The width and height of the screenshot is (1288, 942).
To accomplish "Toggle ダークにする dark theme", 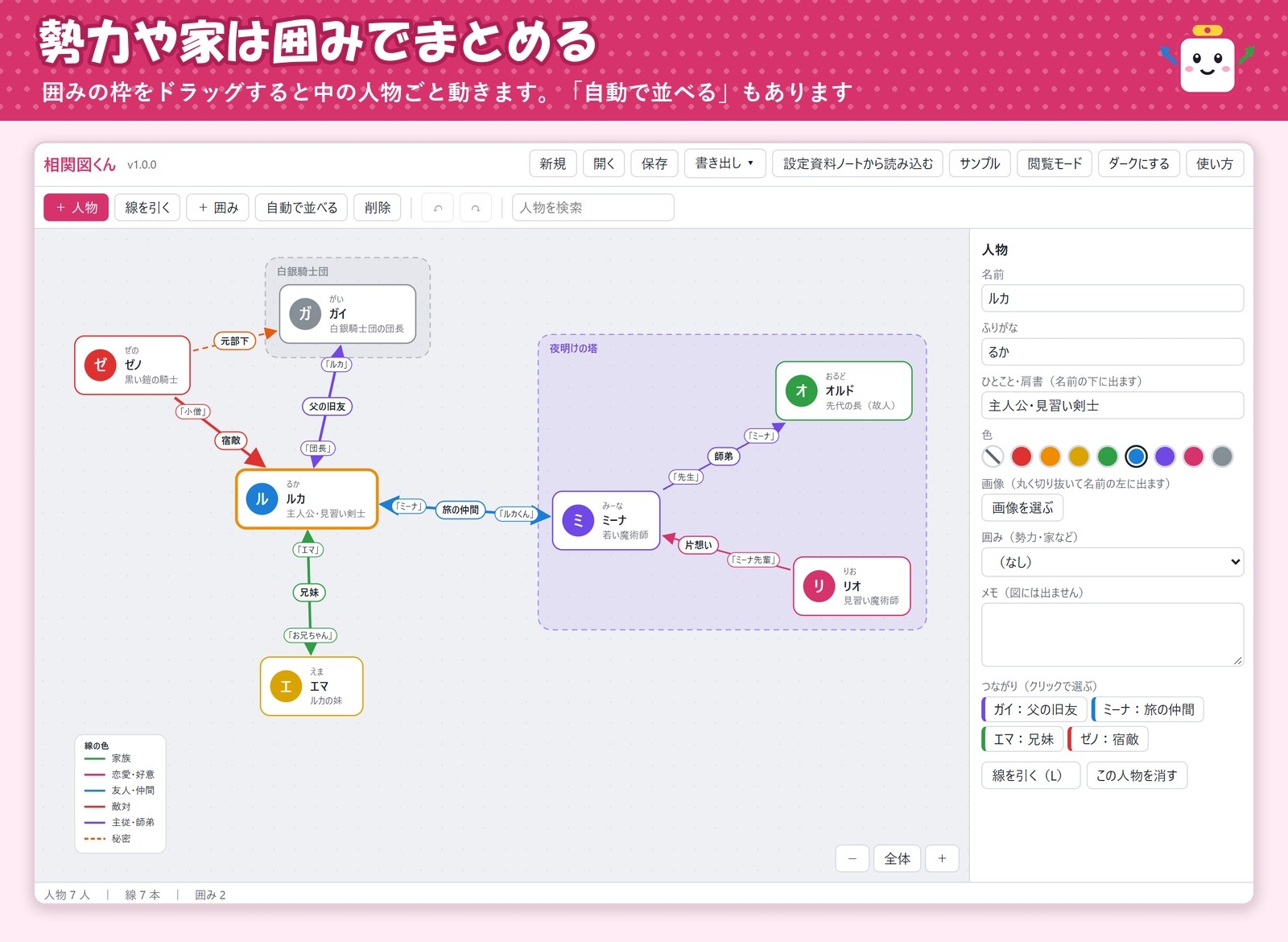I will [x=1138, y=163].
